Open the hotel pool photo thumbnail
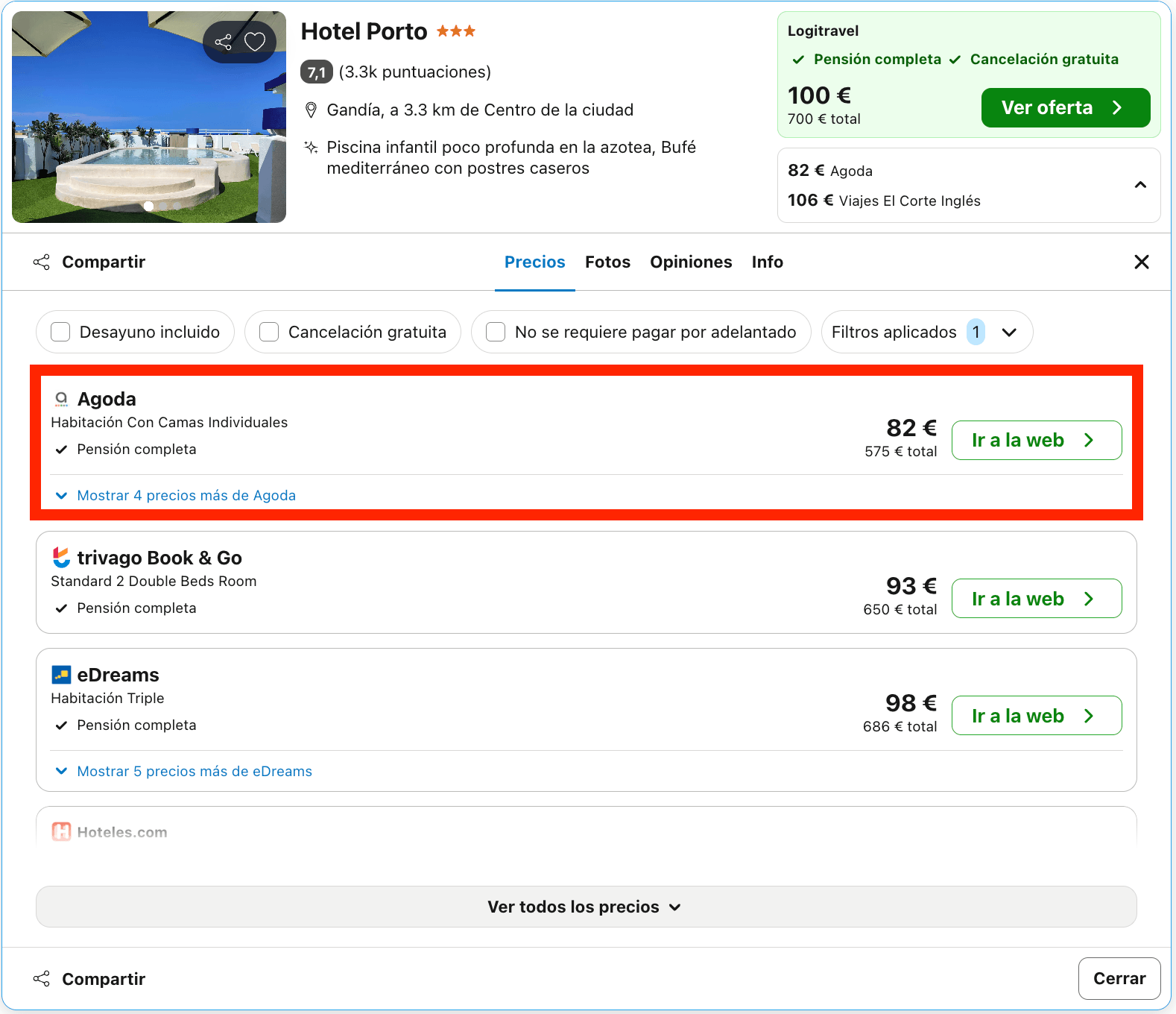 [149, 117]
